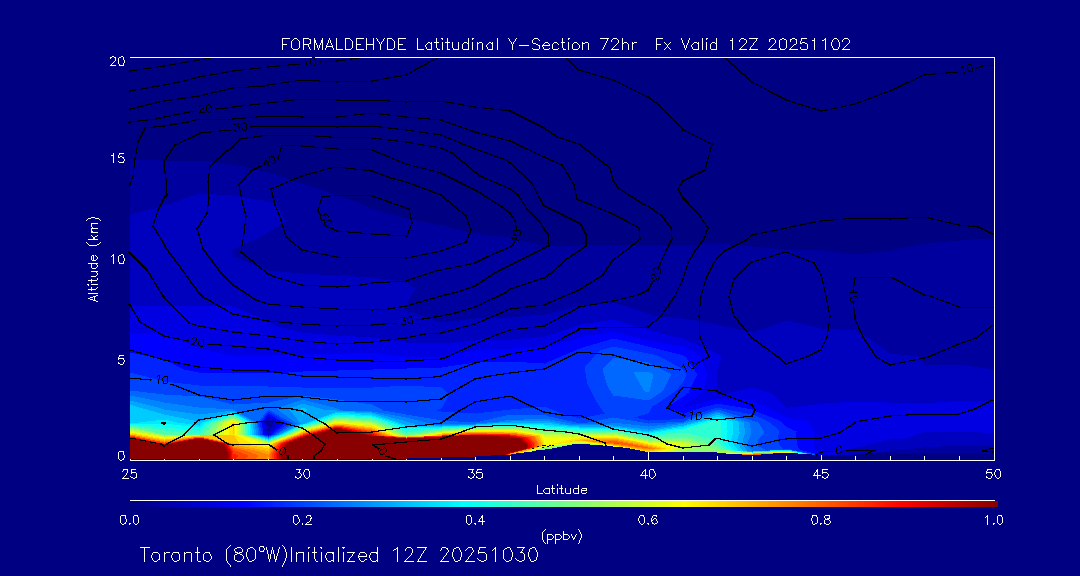Screen dimensions: 1080x576
Task: Click the 0.8 label under the colorbar
Action: click(x=821, y=520)
